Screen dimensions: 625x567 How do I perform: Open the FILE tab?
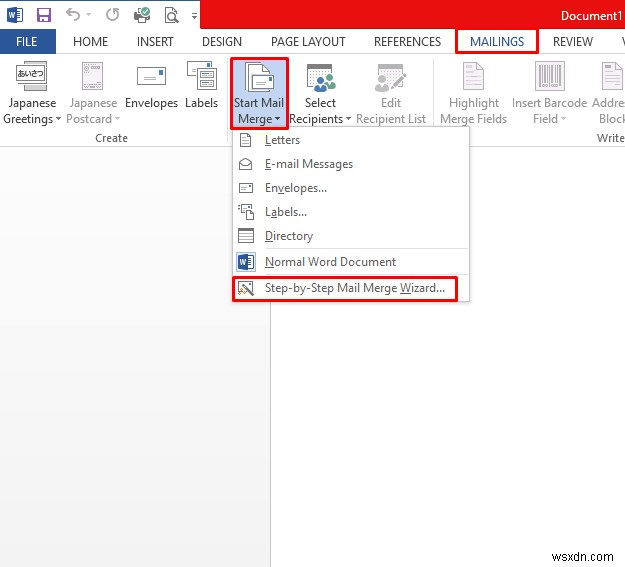coord(27,41)
